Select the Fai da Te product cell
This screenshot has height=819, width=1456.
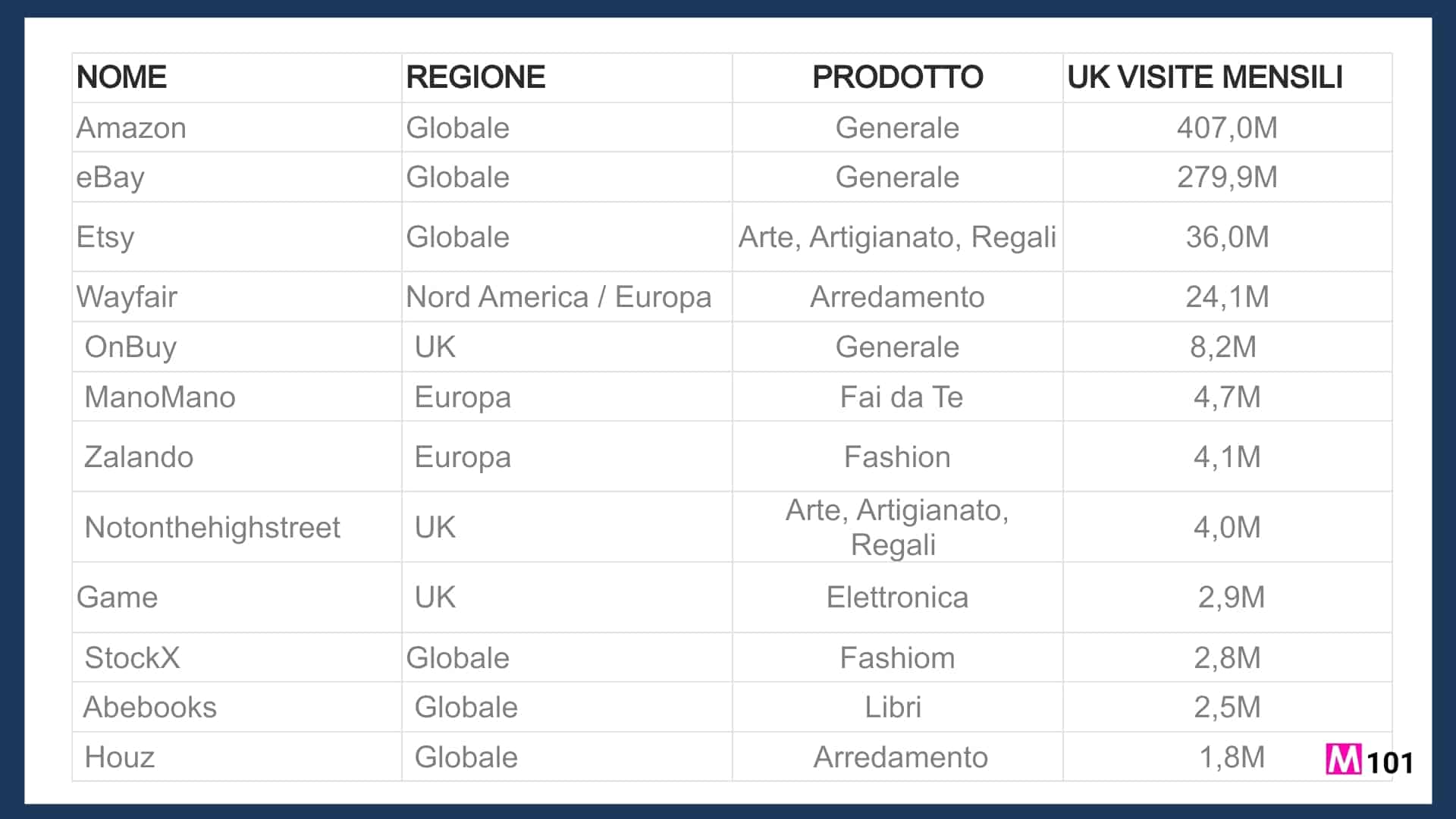point(901,397)
